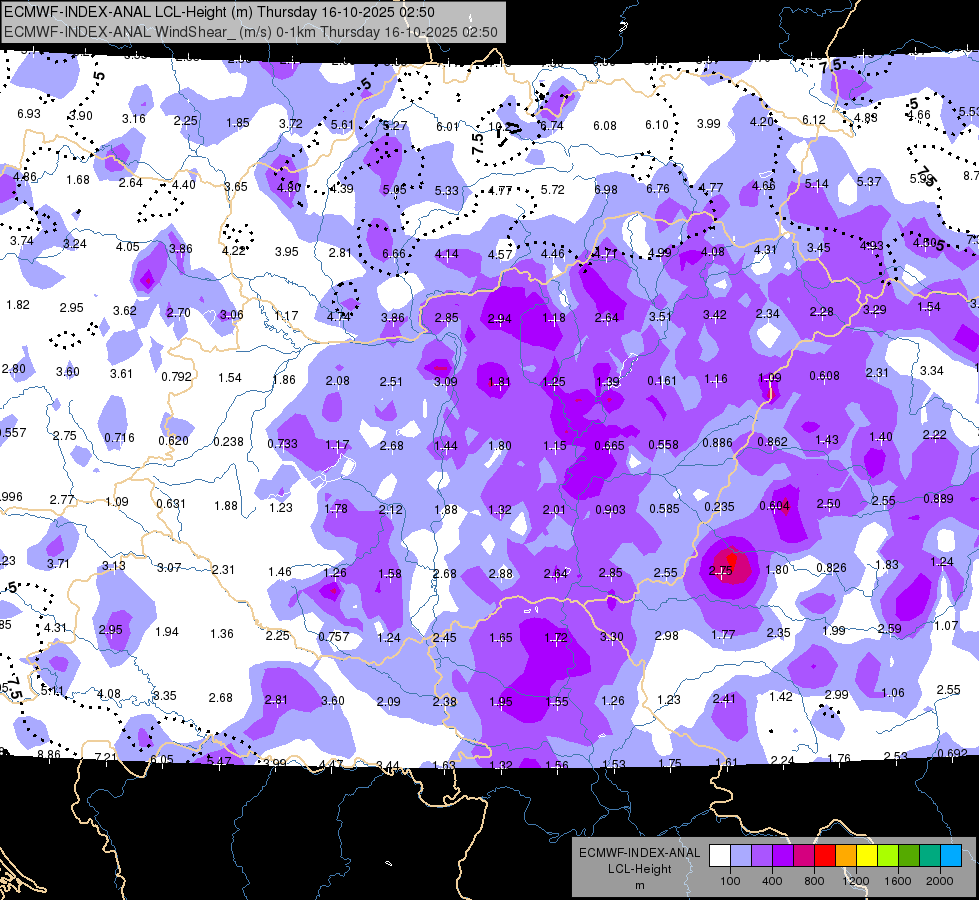The image size is (979, 900).
Task: Click the wind shear value 0.716
Action: click(x=119, y=437)
